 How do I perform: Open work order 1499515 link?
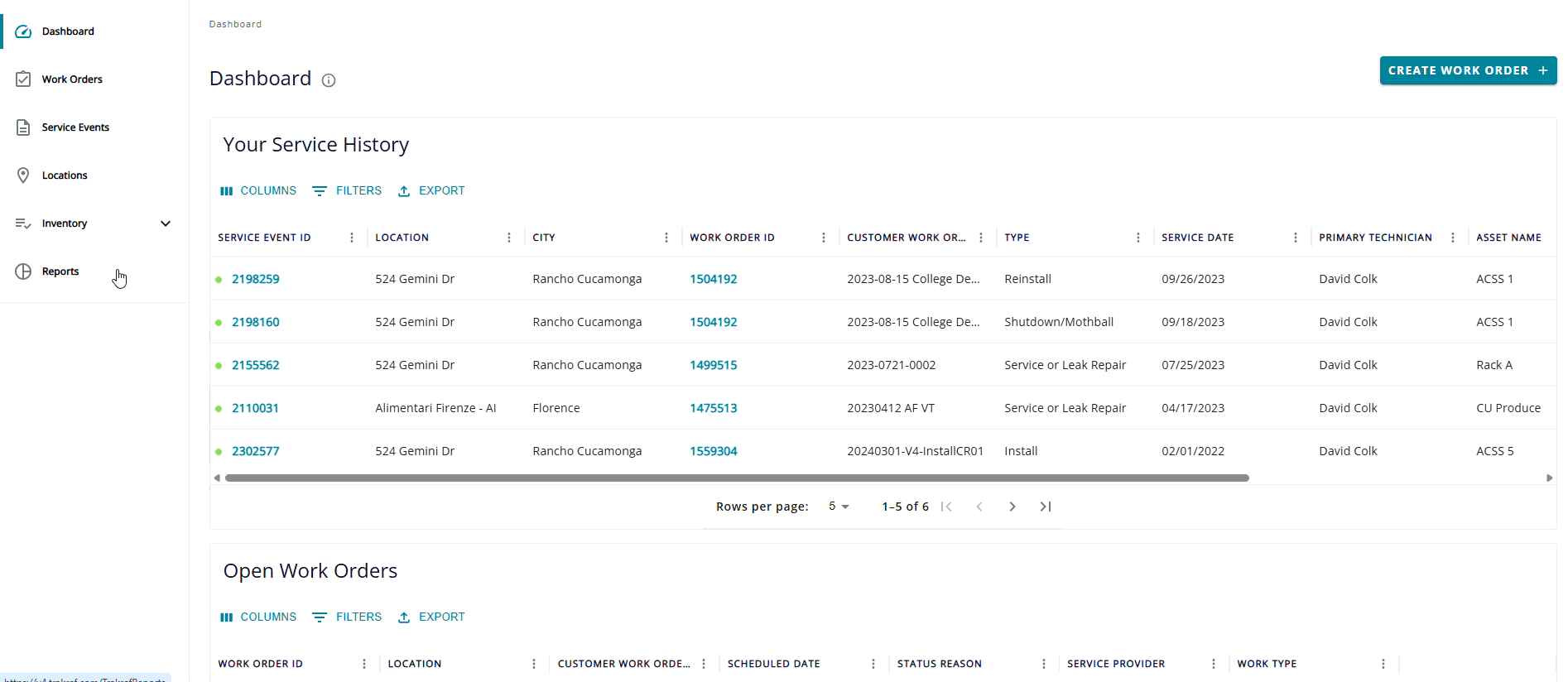[x=714, y=365]
